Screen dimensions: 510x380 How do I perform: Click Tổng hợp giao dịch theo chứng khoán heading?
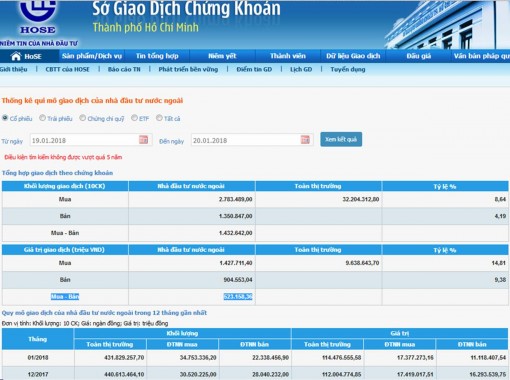pyautogui.click(x=57, y=173)
